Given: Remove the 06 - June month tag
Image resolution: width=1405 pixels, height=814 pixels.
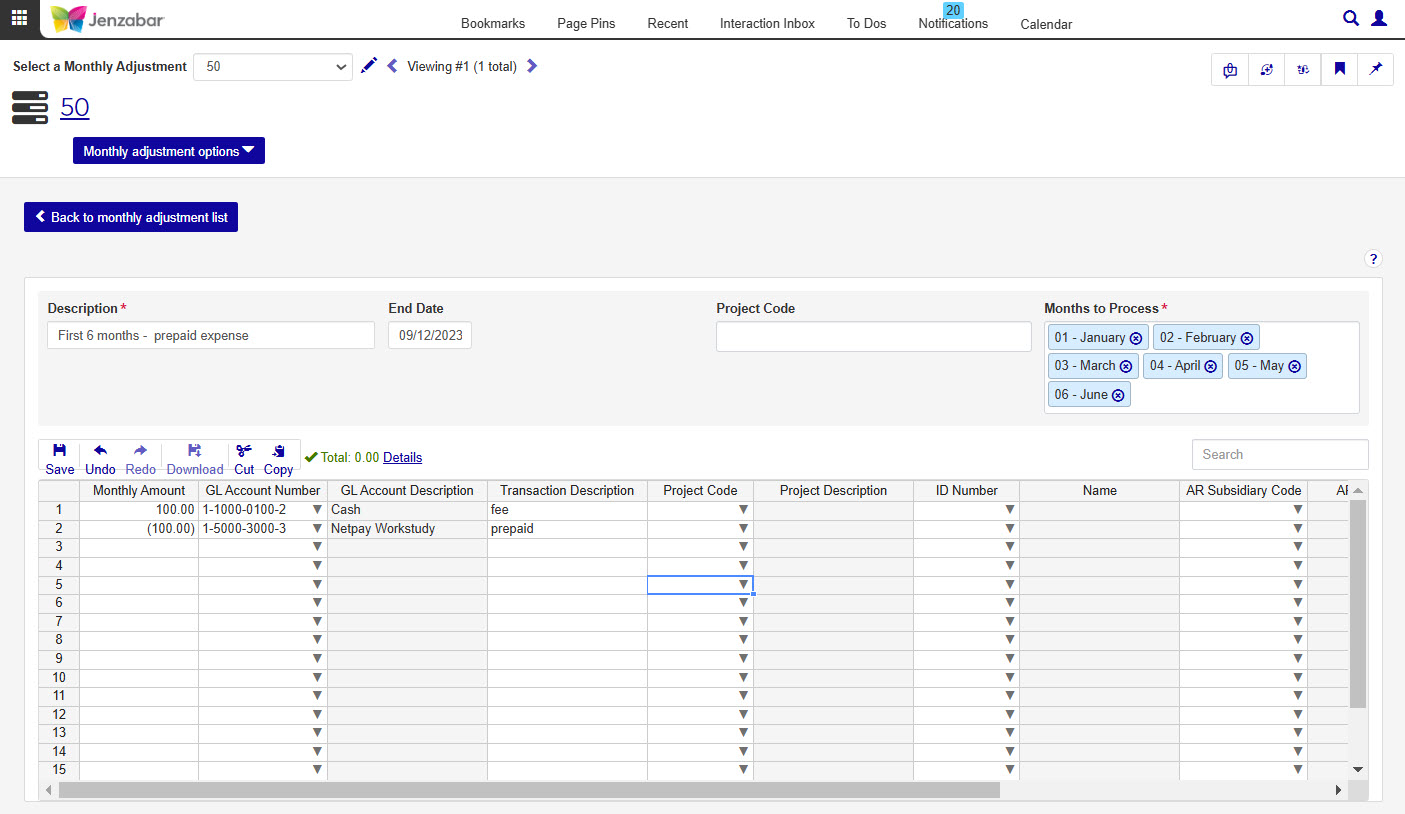Looking at the screenshot, I should coord(1118,395).
